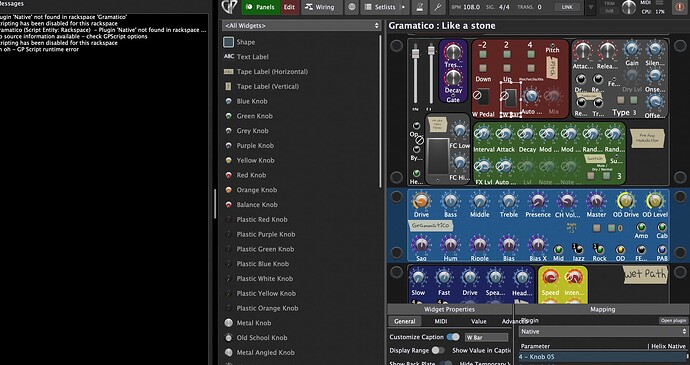Screen dimensions: 690x365
Task: Open dropdown arrow next to LINK
Action: [x=591, y=7]
